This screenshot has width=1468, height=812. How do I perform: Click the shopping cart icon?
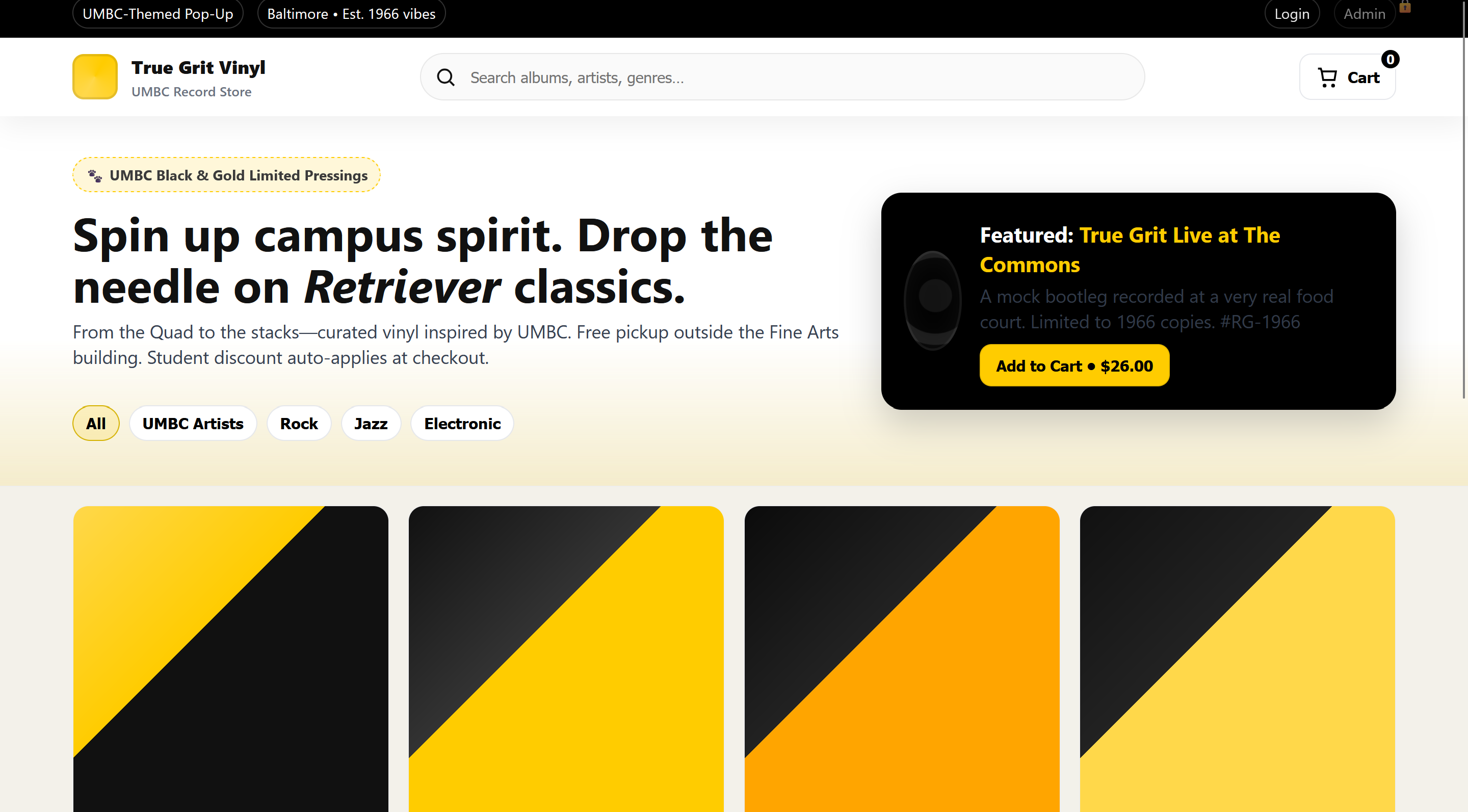(1327, 77)
